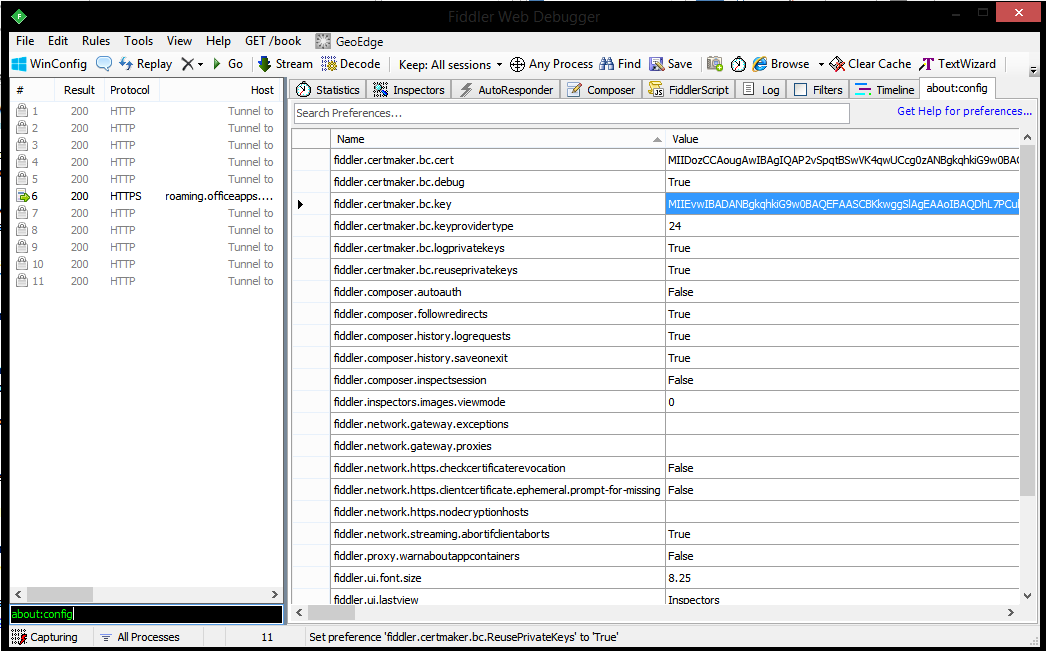The width and height of the screenshot is (1046, 651).
Task: Open the Help menu
Action: [218, 41]
